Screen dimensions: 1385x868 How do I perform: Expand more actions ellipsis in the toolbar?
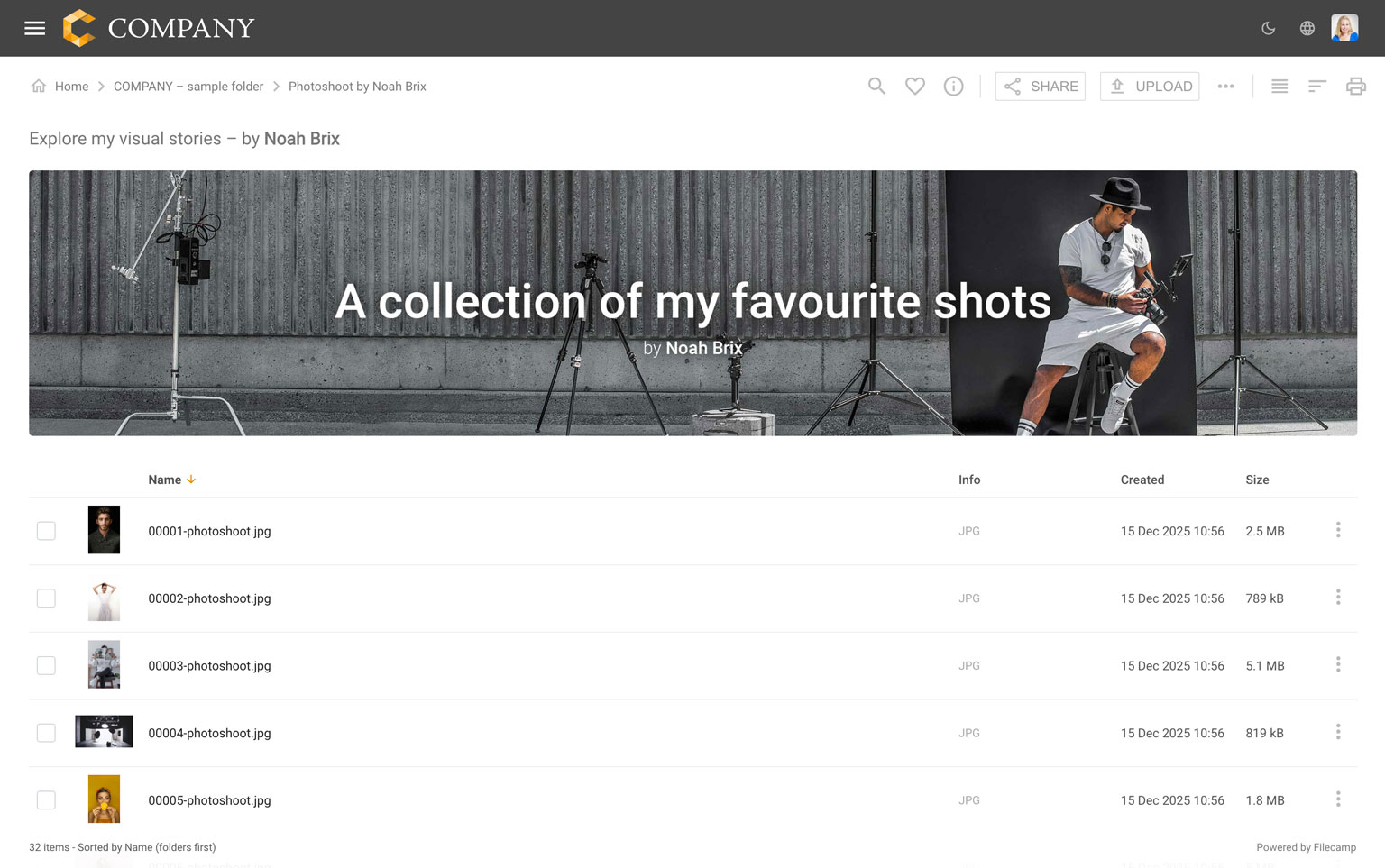tap(1225, 87)
